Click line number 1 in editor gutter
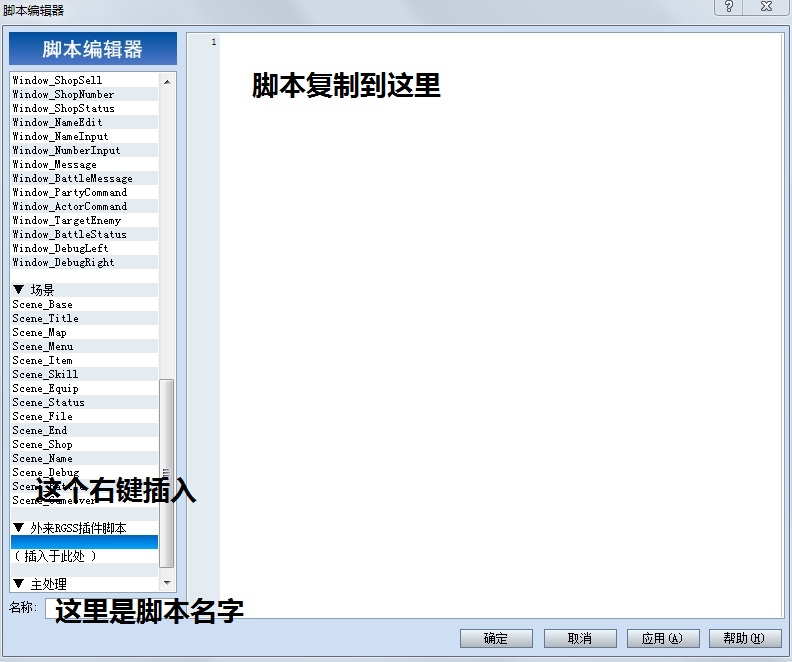Screen dimensions: 792x662 (x=214, y=42)
